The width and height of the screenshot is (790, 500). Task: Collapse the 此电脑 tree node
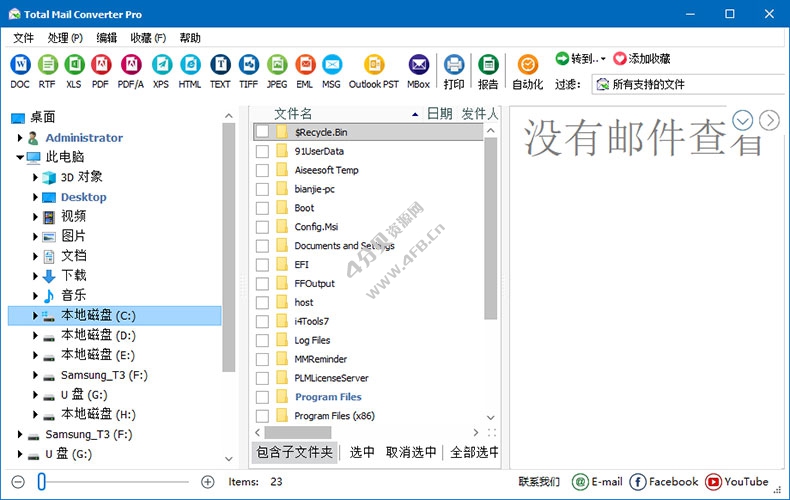[x=20, y=157]
